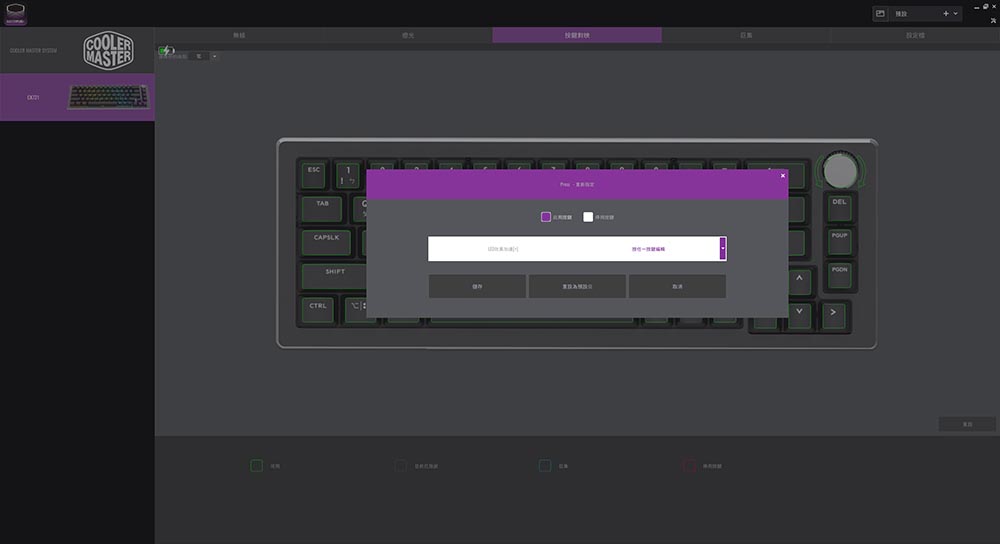Open the lighting tab beside key mapping
Viewport: 1000px width, 544px height.
tap(408, 35)
